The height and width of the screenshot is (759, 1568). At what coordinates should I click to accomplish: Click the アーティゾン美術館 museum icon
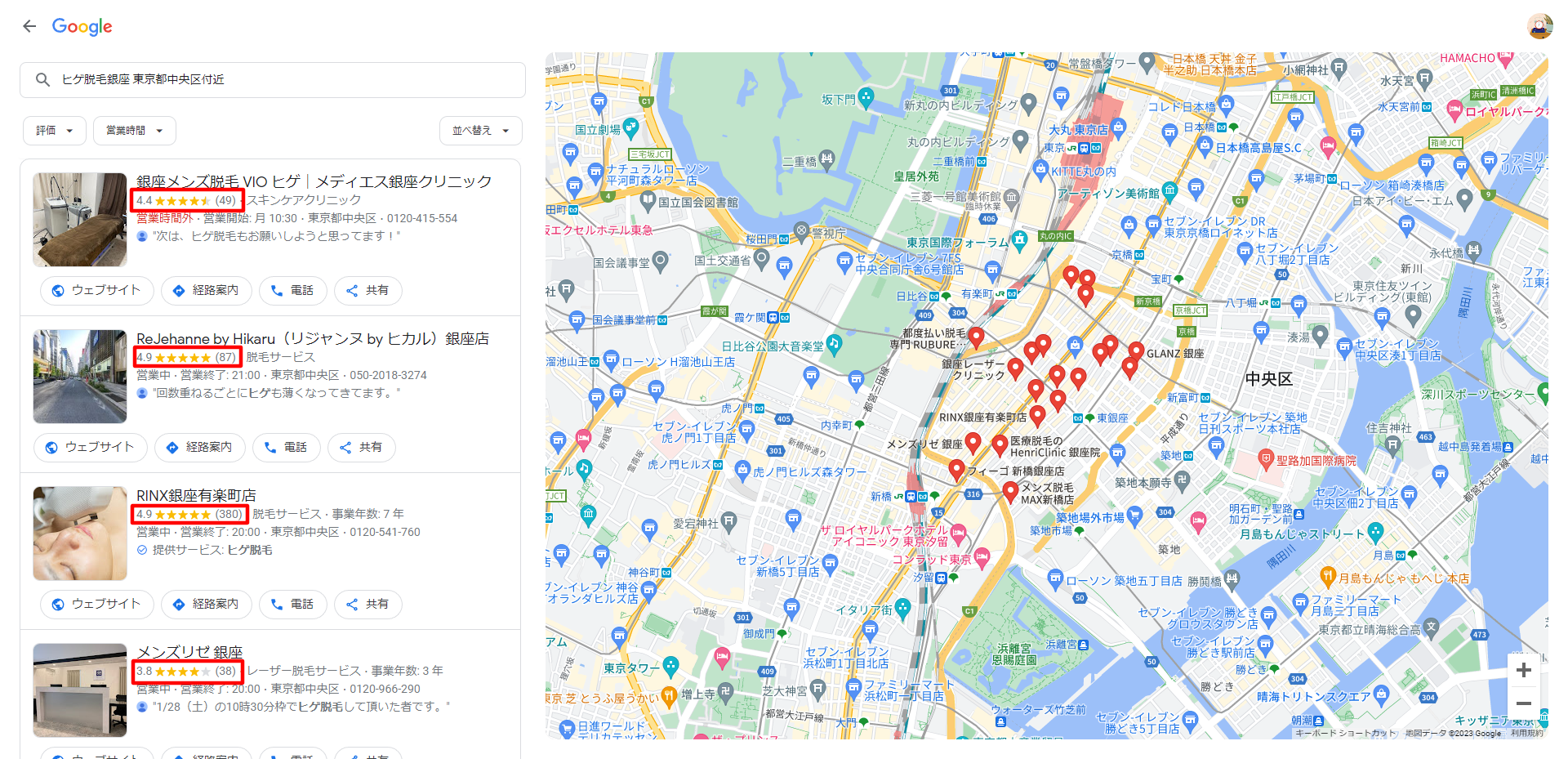1169,192
